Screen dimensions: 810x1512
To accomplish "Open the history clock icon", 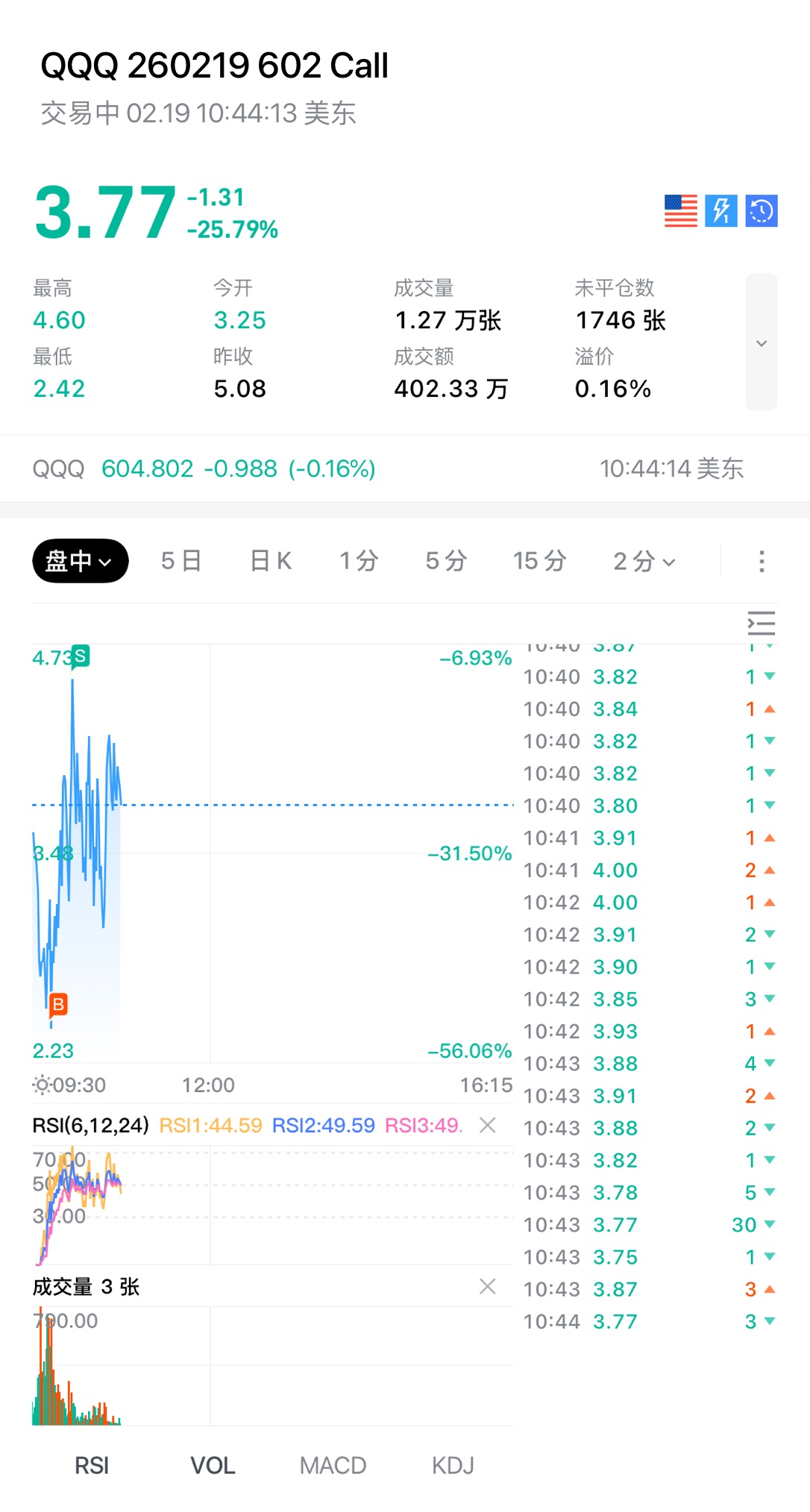I will 762,211.
